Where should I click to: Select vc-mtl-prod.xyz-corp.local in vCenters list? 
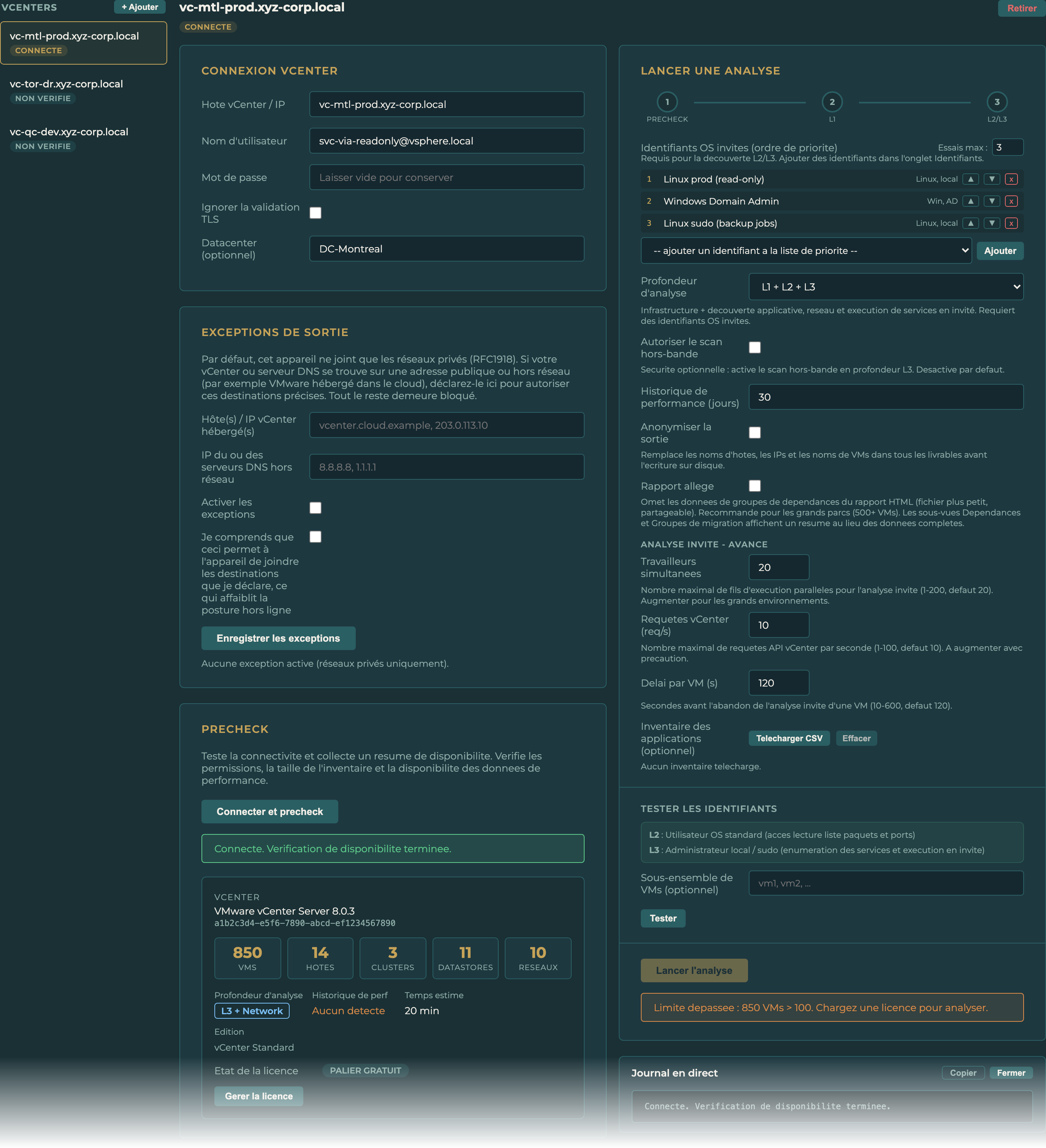(x=84, y=43)
